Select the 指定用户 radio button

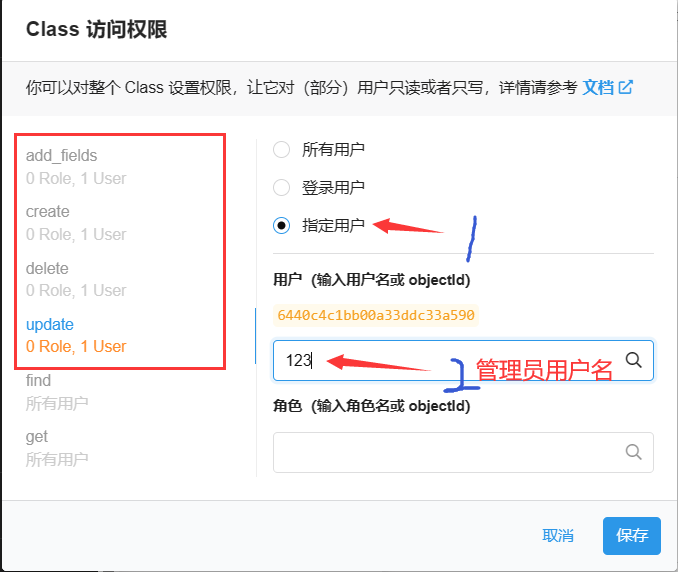coord(281,225)
